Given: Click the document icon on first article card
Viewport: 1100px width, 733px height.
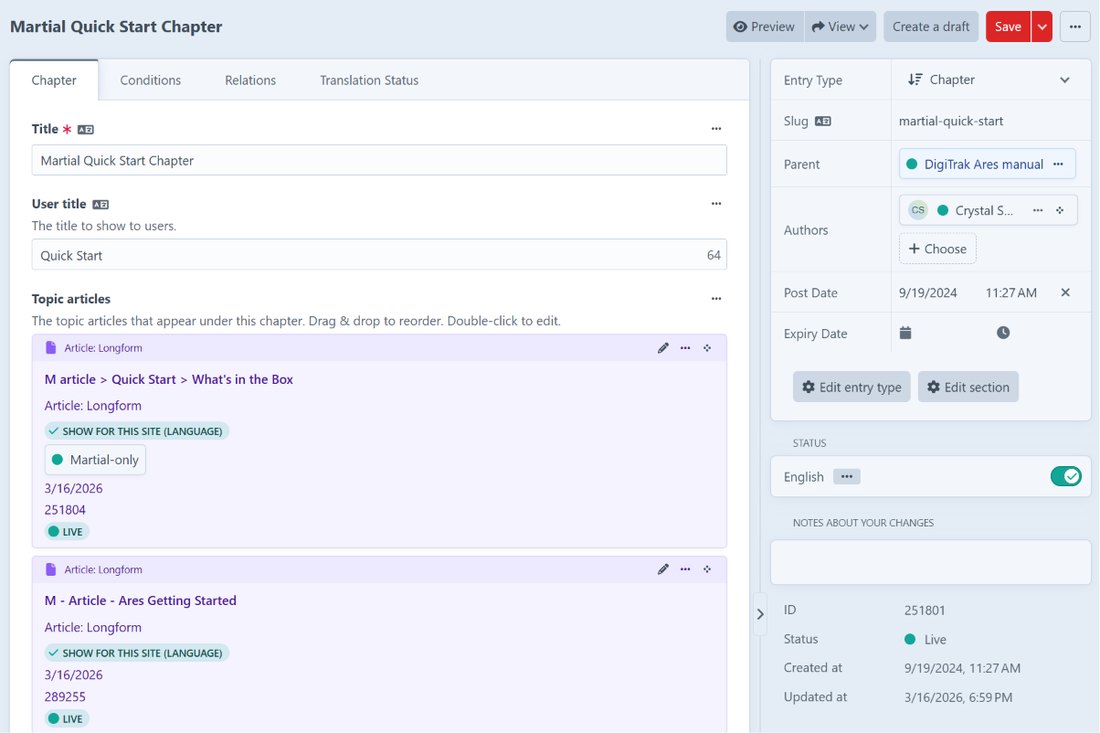Looking at the screenshot, I should 51,348.
